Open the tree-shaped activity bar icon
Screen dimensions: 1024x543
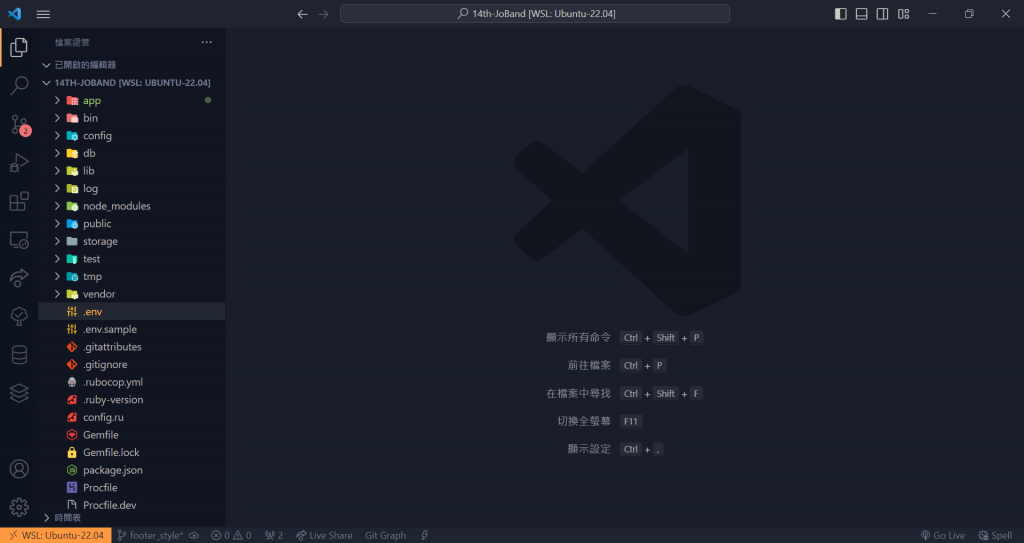click(19, 317)
